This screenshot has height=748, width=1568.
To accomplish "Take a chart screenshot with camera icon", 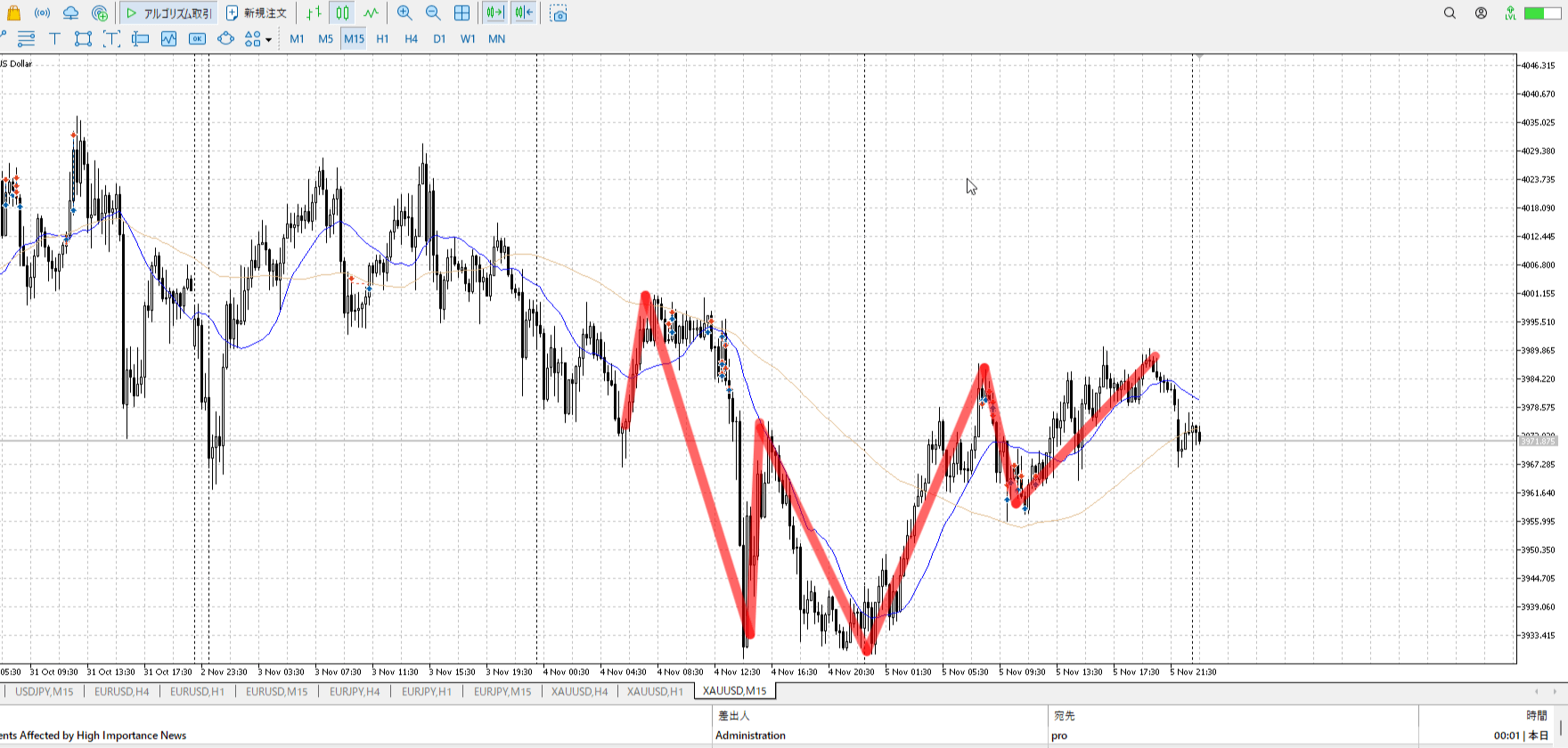I will [x=559, y=13].
